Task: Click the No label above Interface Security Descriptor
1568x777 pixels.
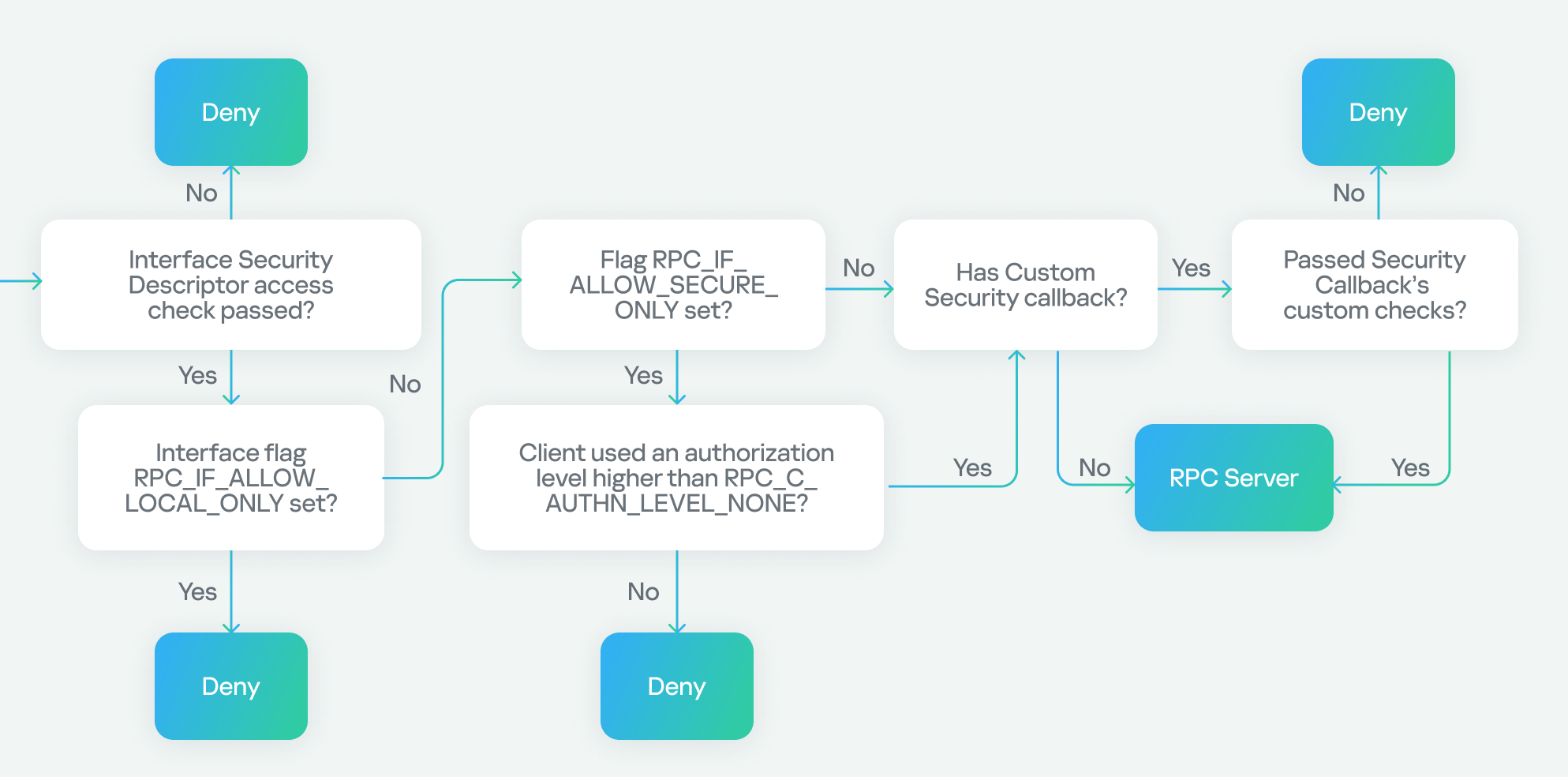Action: [201, 193]
